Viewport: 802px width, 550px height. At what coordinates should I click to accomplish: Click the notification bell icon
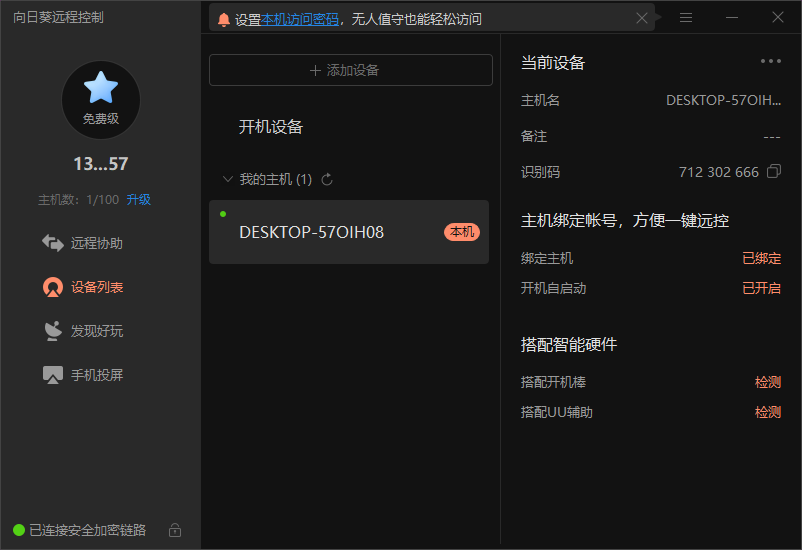point(224,19)
